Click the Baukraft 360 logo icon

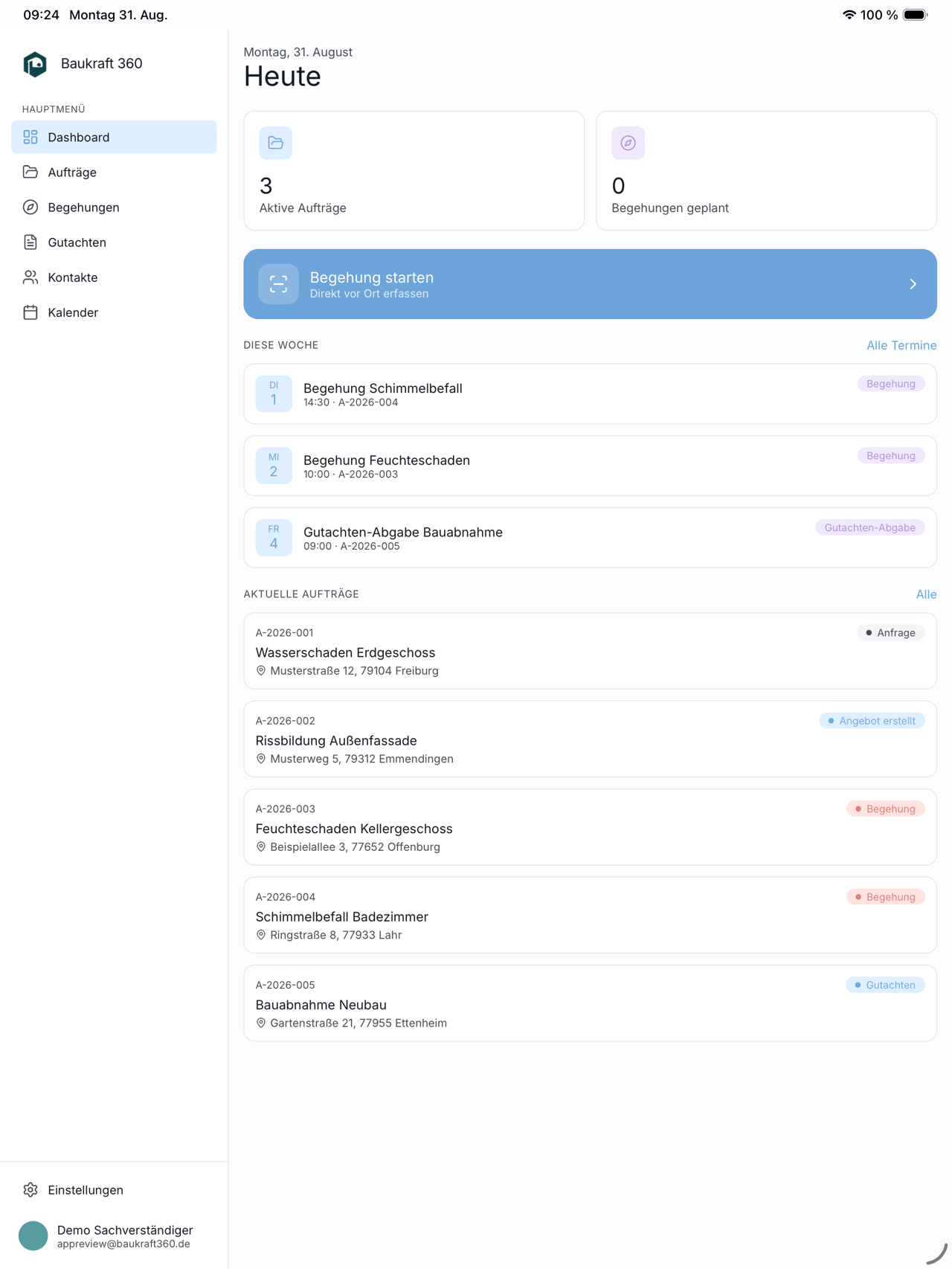point(35,64)
